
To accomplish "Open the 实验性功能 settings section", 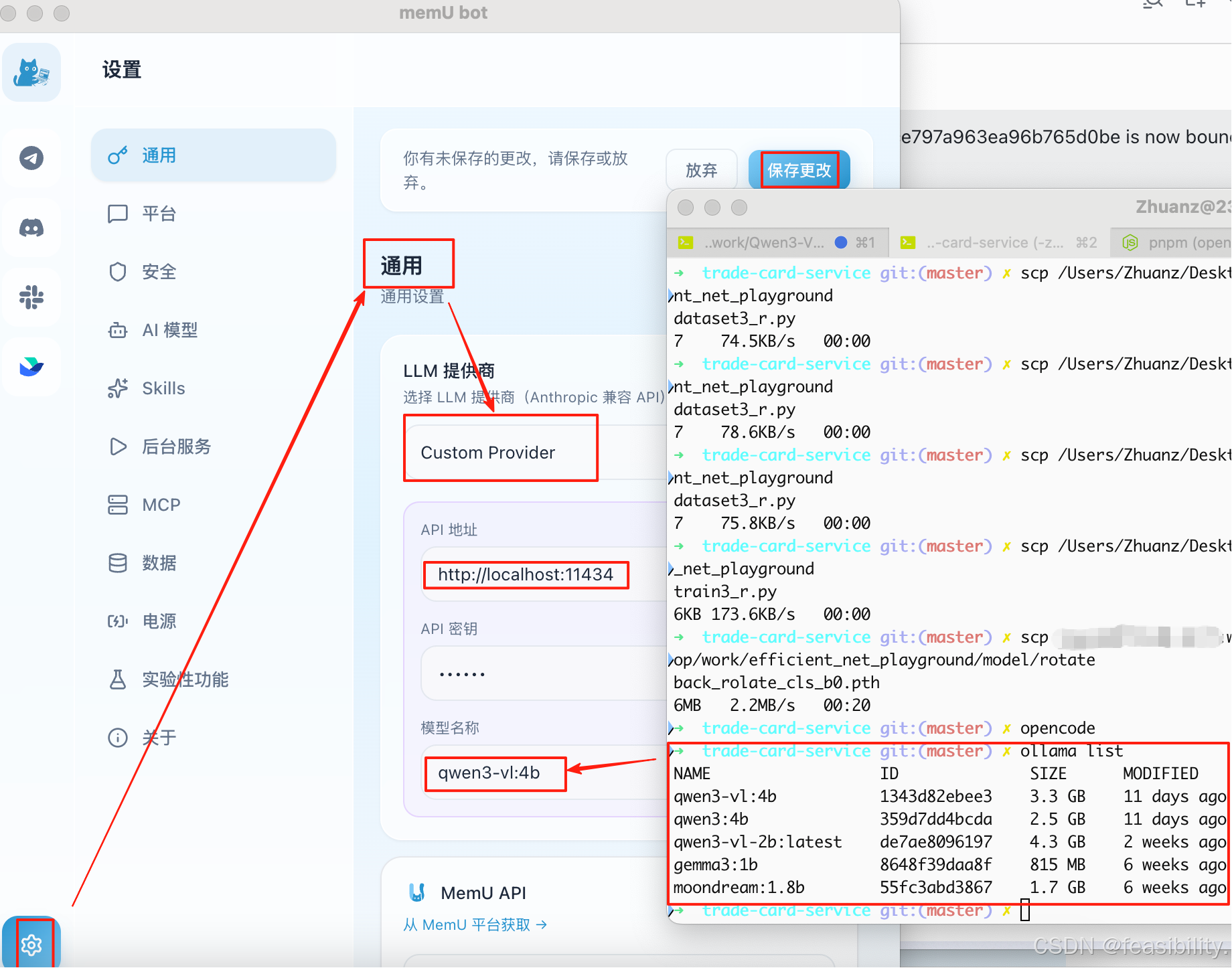I will 214,679.
